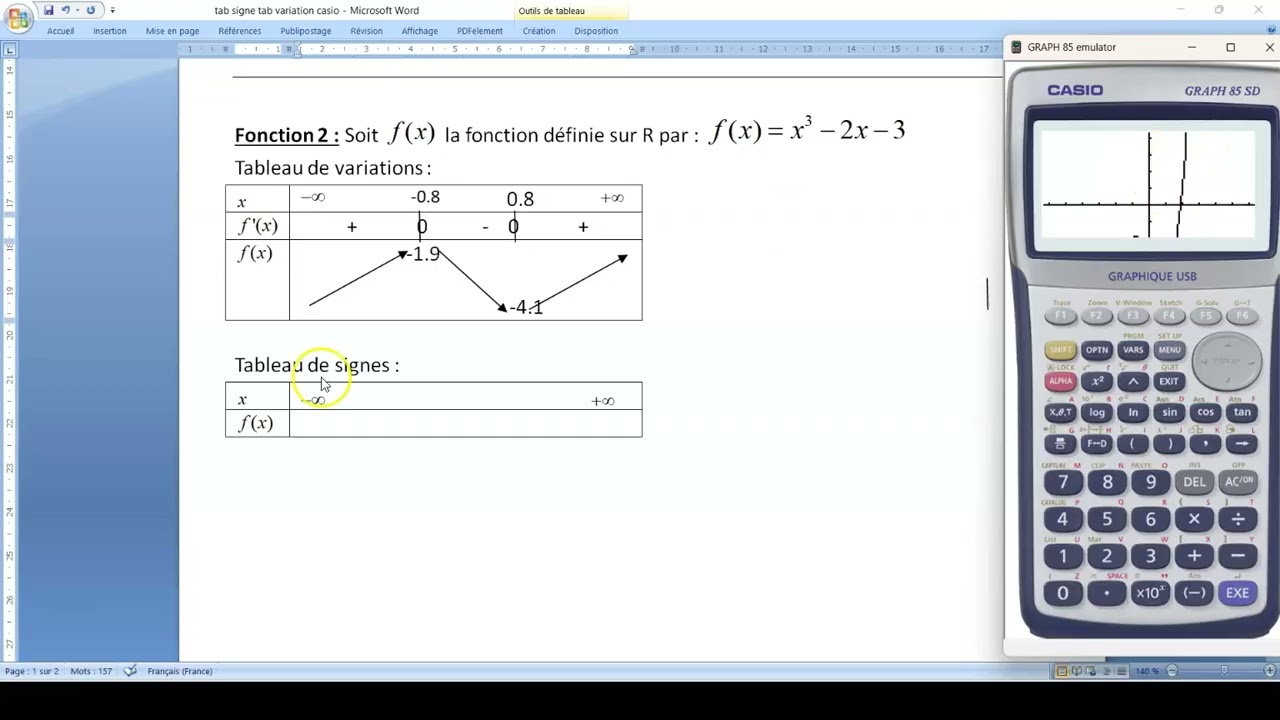
Task: Click the 'Tableau de variations :' heading
Action: pos(333,168)
